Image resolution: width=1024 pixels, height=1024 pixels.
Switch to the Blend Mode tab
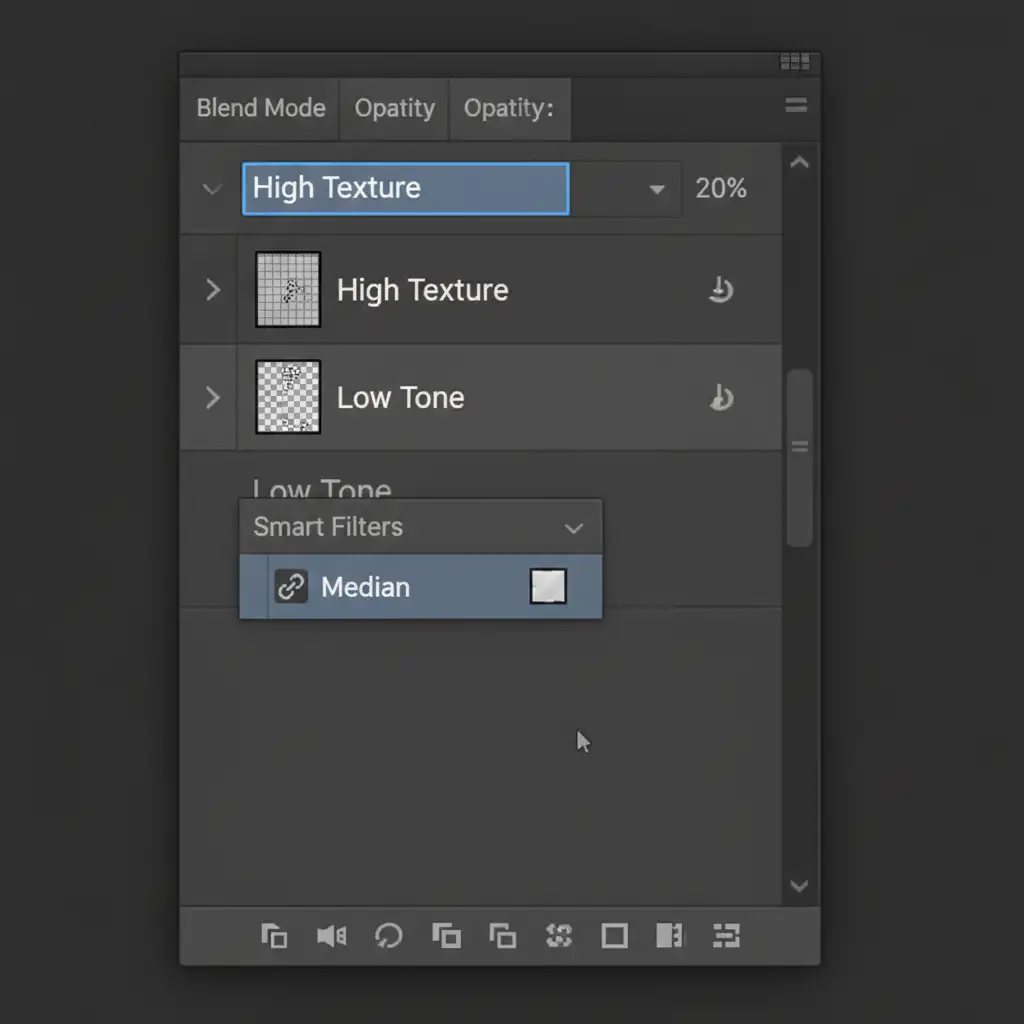click(x=261, y=108)
